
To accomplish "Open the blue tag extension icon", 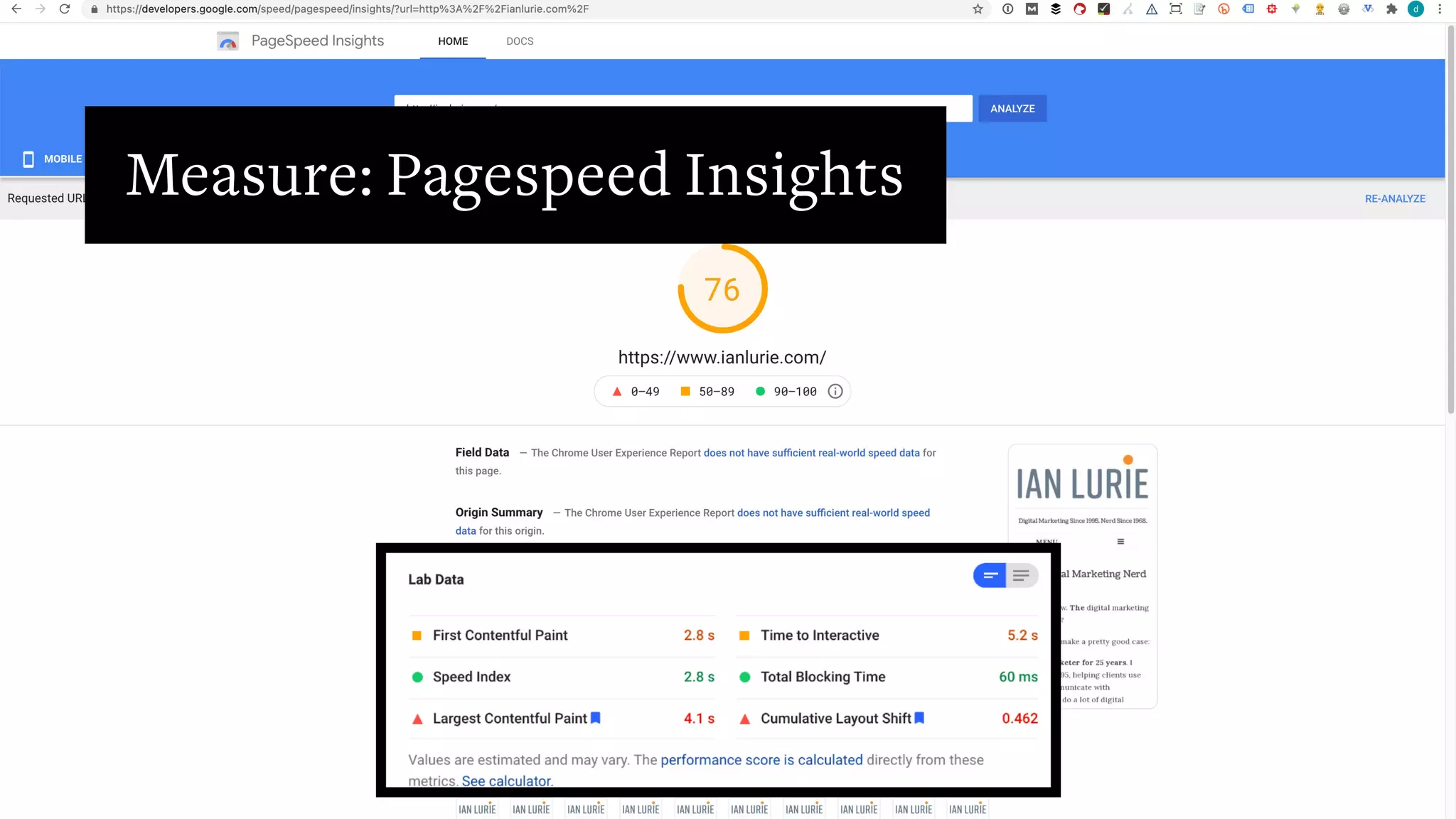I will coord(1248,9).
